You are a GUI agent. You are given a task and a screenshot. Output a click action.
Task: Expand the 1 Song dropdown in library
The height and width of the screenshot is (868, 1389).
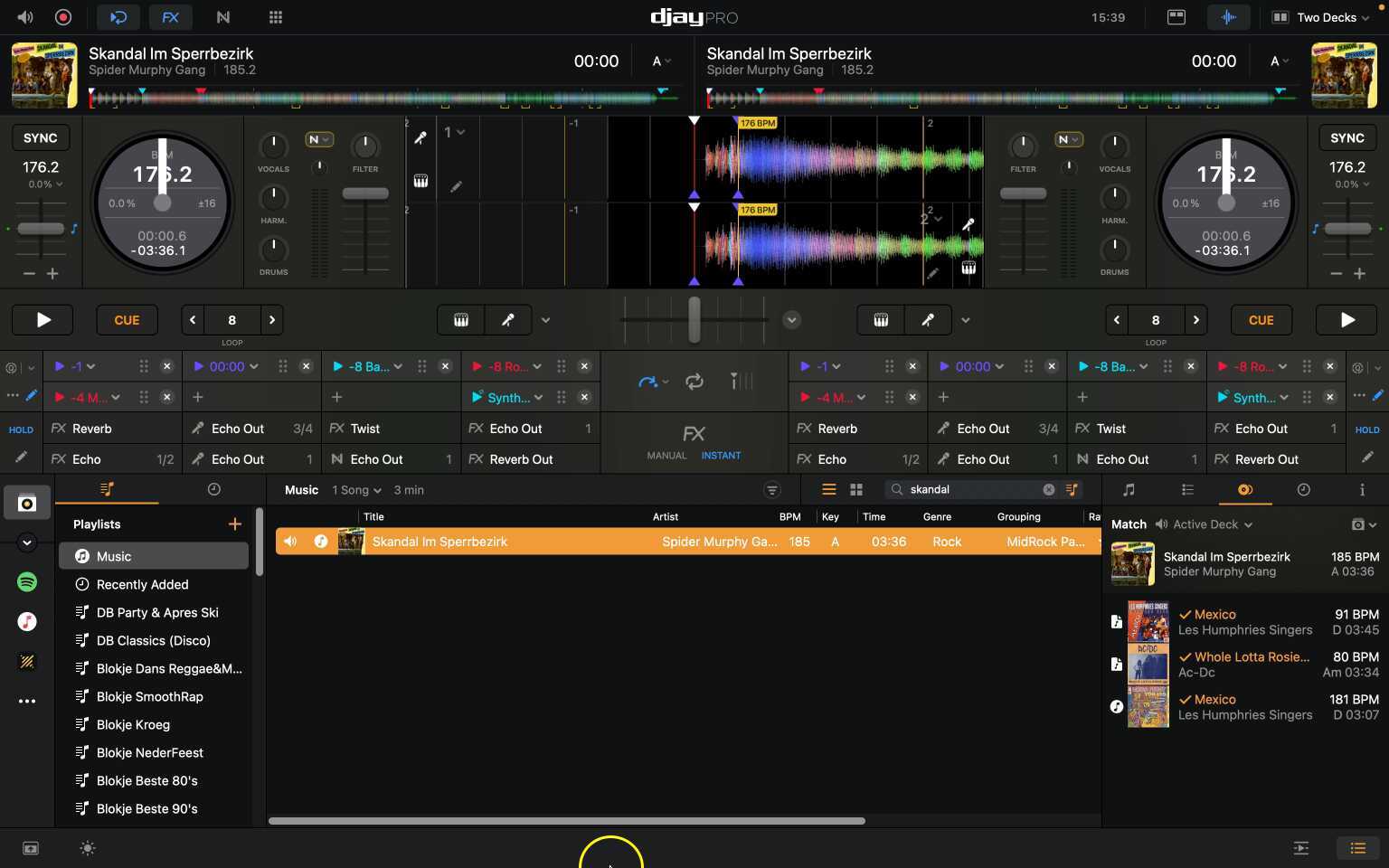(x=356, y=490)
